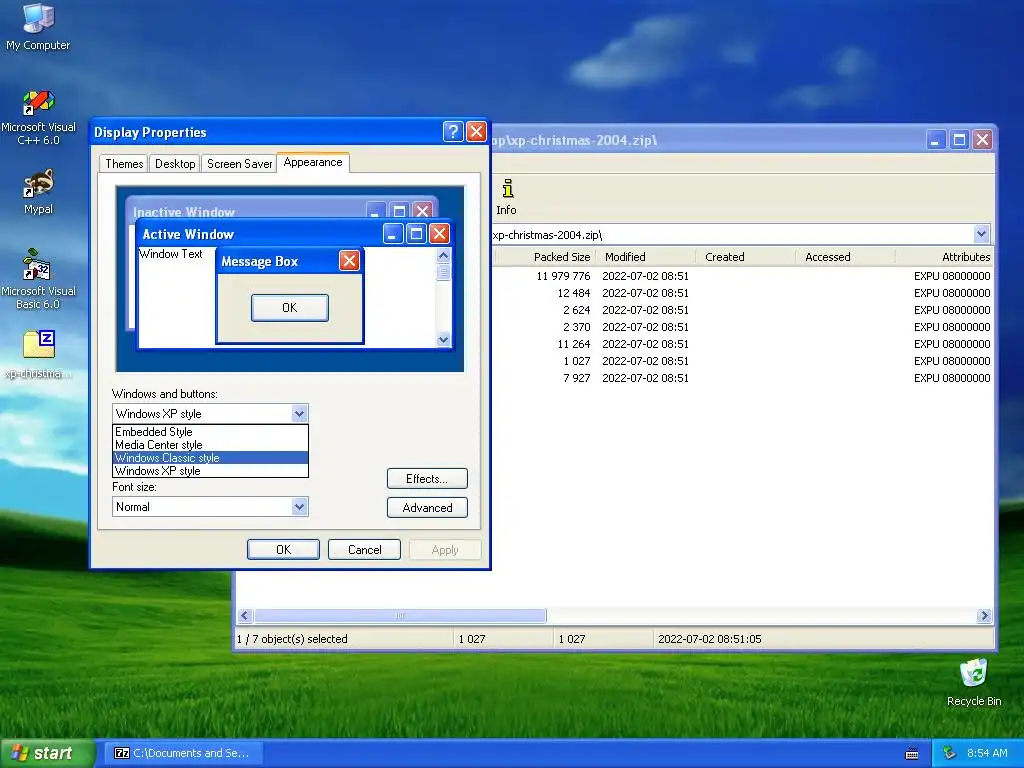Switch to the Themes tab

tap(124, 164)
